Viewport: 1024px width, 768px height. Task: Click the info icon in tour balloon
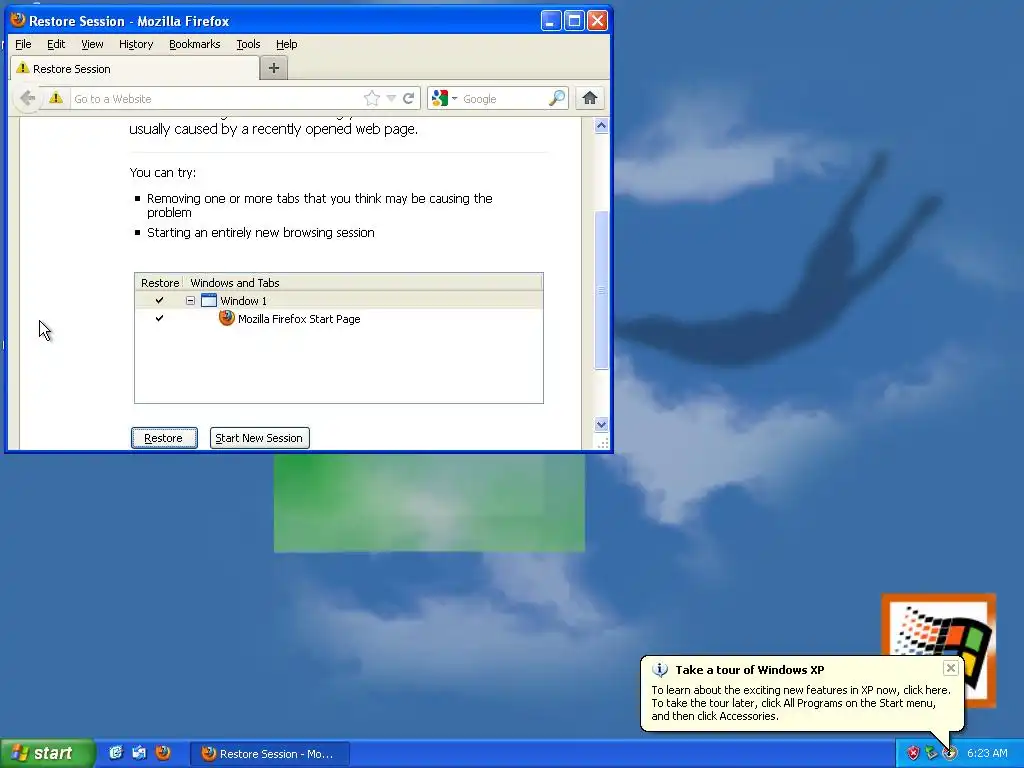tap(660, 670)
